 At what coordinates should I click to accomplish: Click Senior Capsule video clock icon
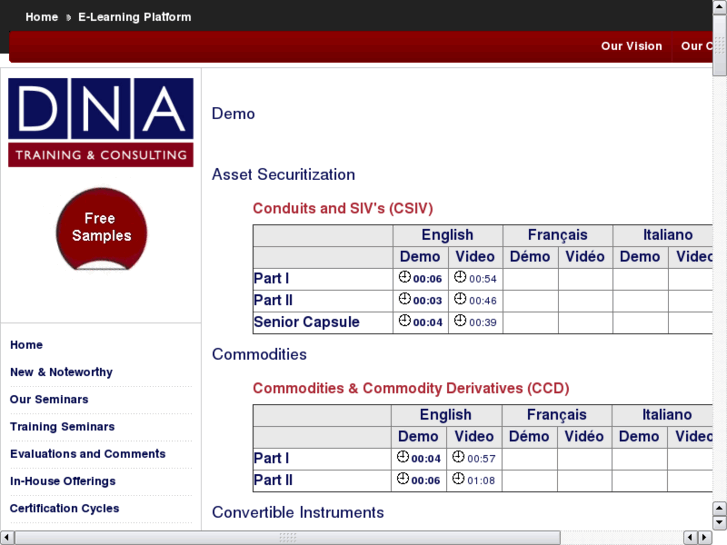(460, 321)
